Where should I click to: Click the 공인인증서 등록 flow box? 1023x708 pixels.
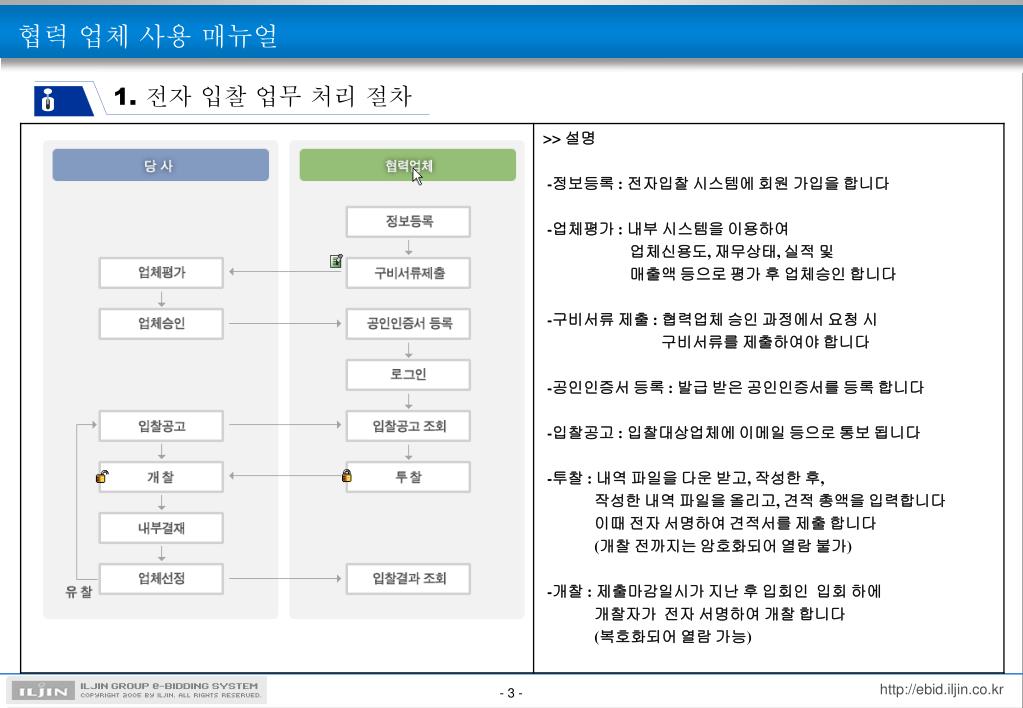coord(408,323)
